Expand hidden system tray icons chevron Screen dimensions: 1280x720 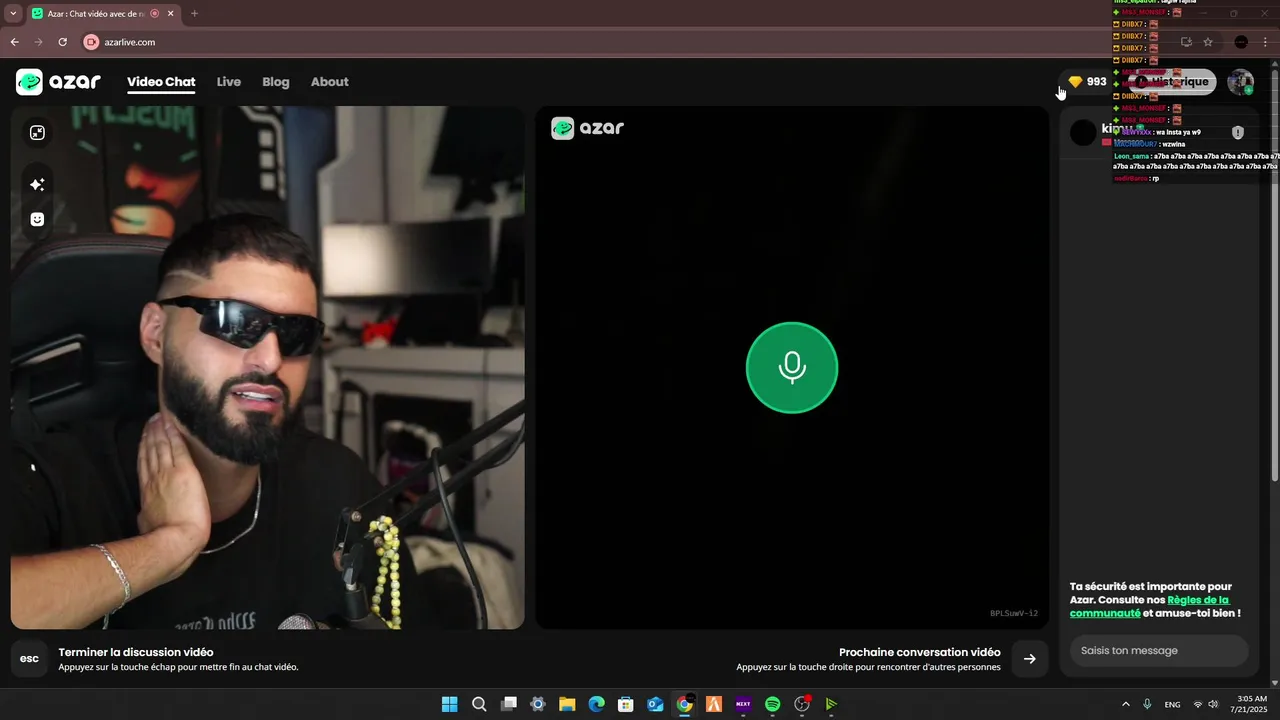tap(1126, 704)
